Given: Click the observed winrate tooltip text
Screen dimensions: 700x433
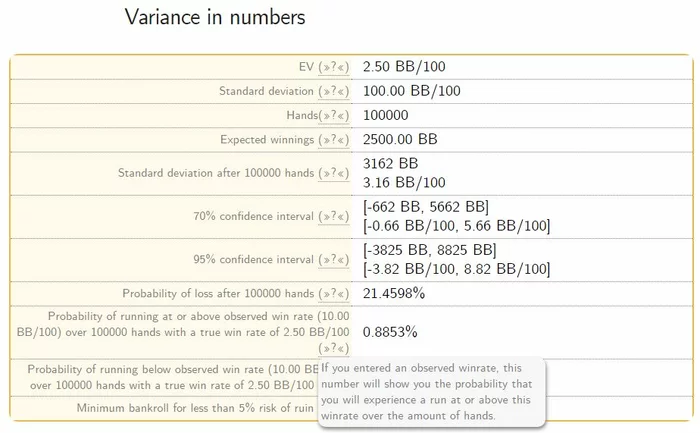Looking at the screenshot, I should point(432,390).
